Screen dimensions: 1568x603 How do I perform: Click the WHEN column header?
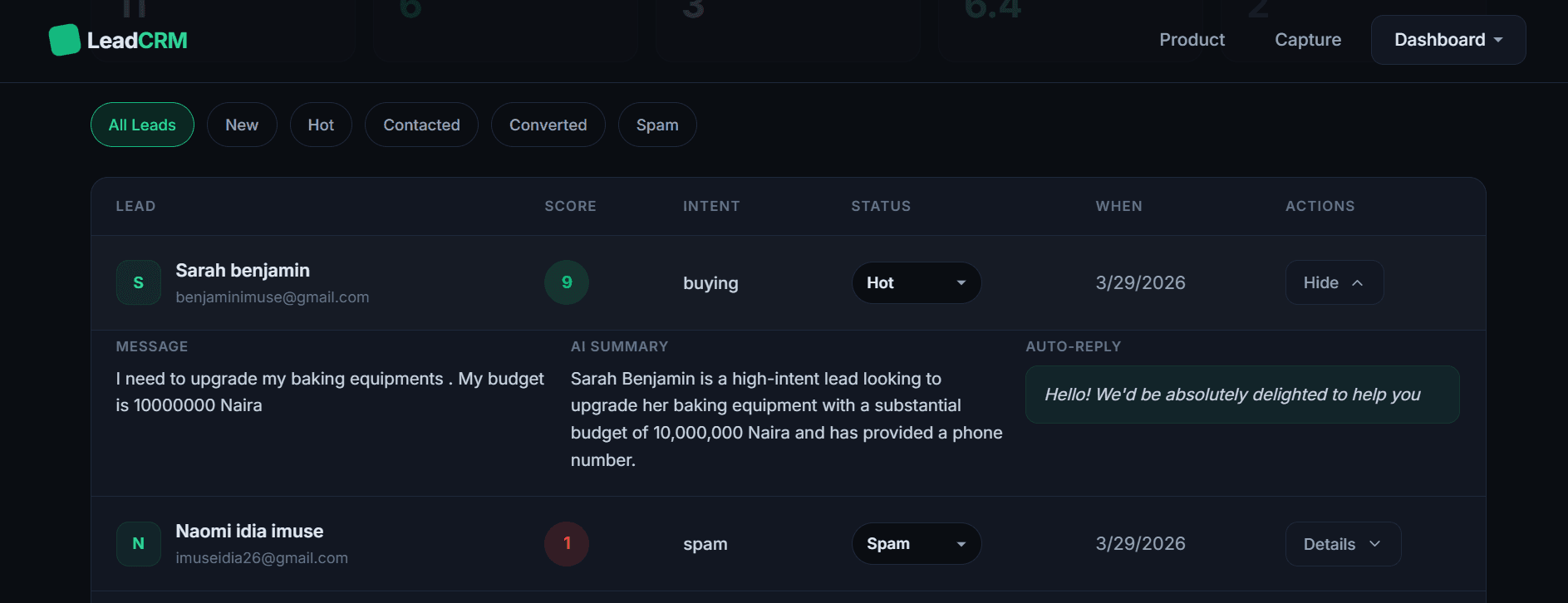(1118, 206)
